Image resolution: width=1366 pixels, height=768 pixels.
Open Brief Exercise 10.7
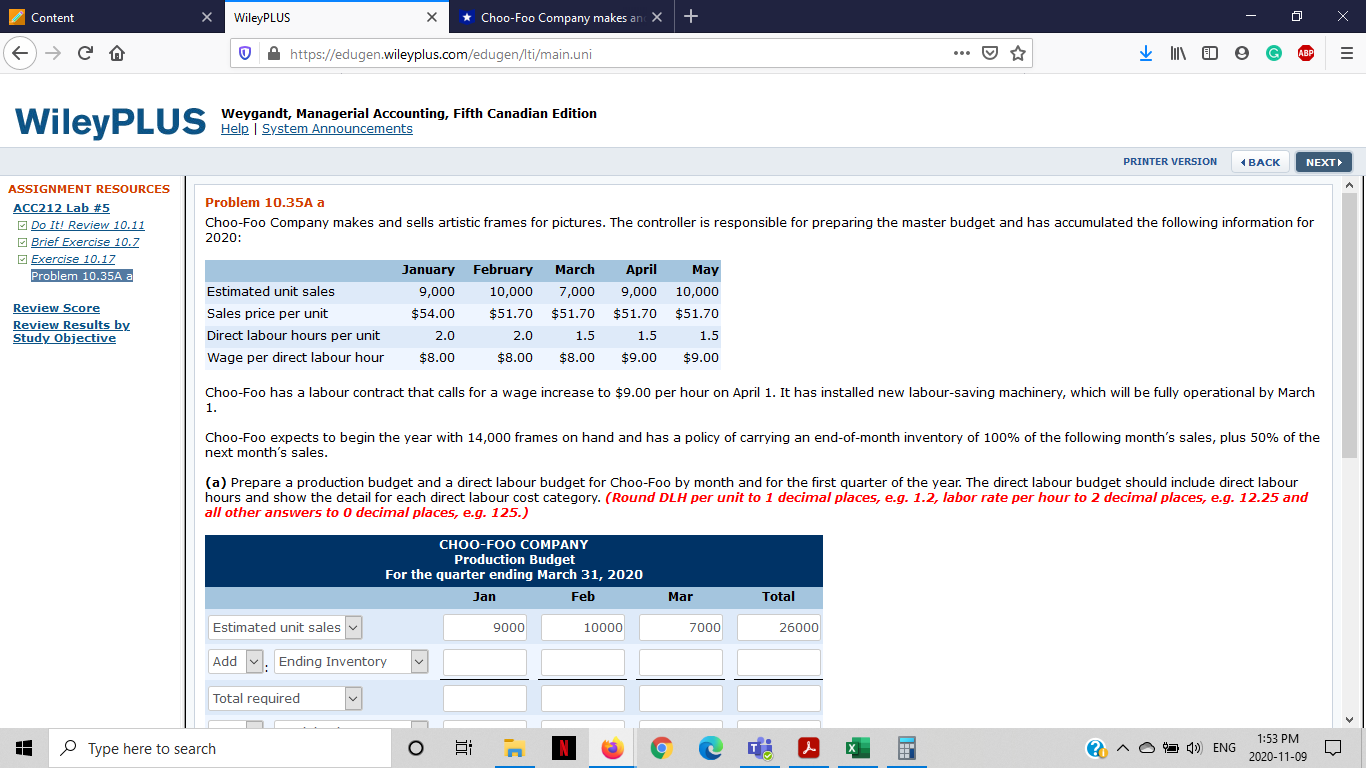85,242
